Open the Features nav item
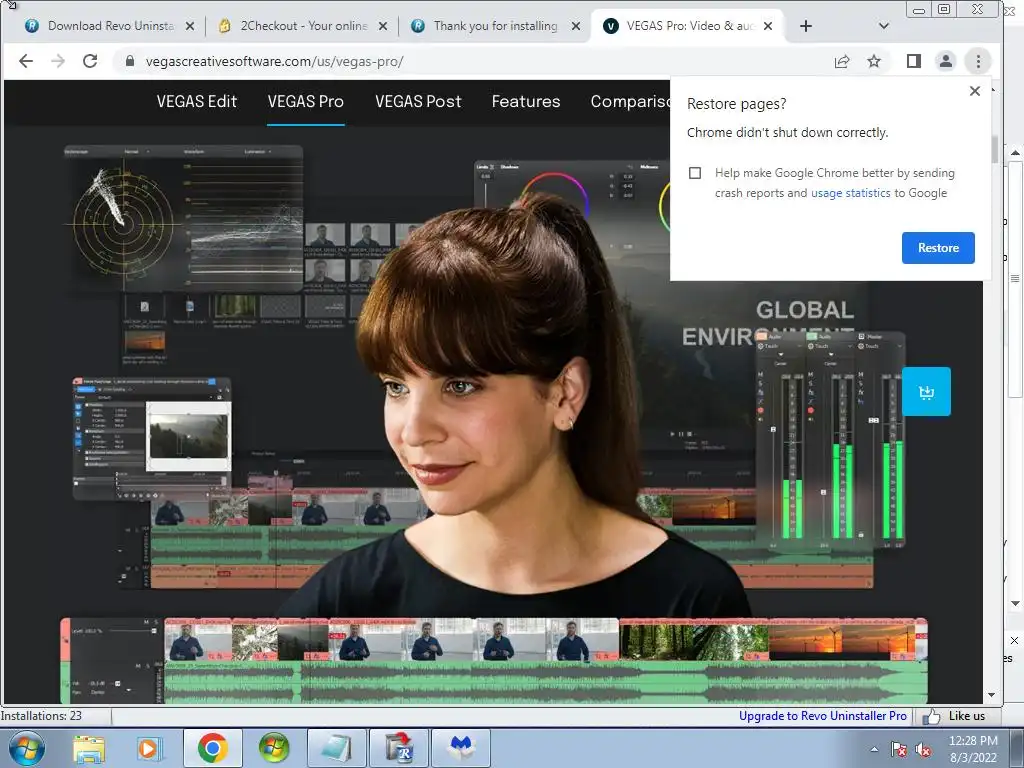Viewport: 1024px width, 768px height. pos(526,101)
